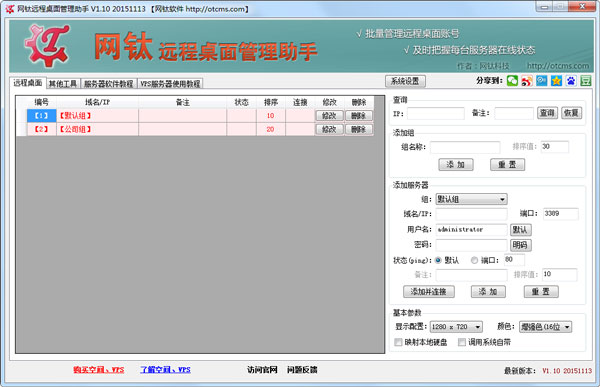The width and height of the screenshot is (600, 387).
Task: Click the 组名称 input field
Action: pyautogui.click(x=465, y=147)
